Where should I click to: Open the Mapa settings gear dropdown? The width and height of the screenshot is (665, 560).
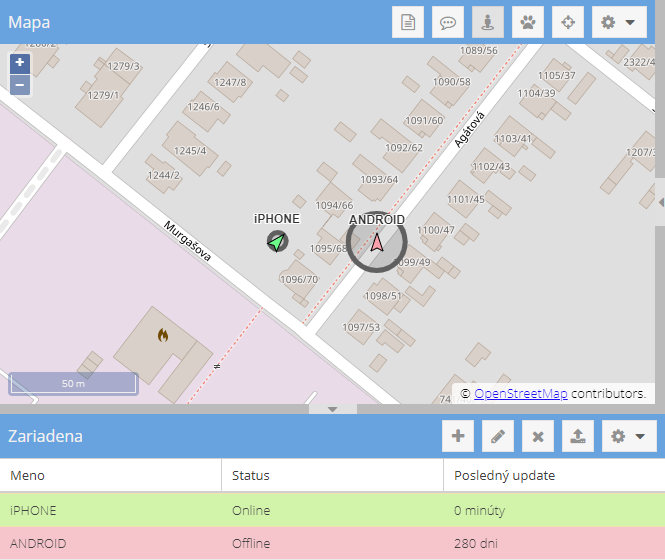pyautogui.click(x=619, y=22)
